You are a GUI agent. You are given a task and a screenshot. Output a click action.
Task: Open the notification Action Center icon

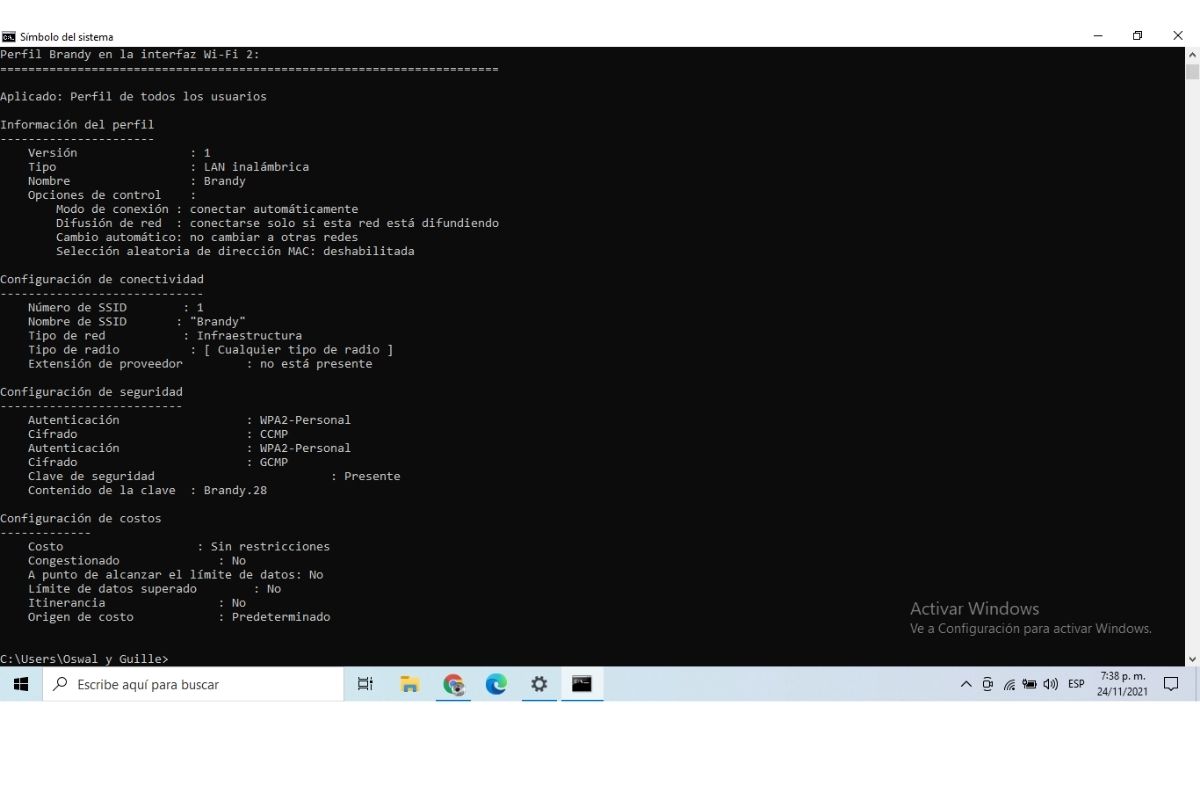click(x=1171, y=685)
